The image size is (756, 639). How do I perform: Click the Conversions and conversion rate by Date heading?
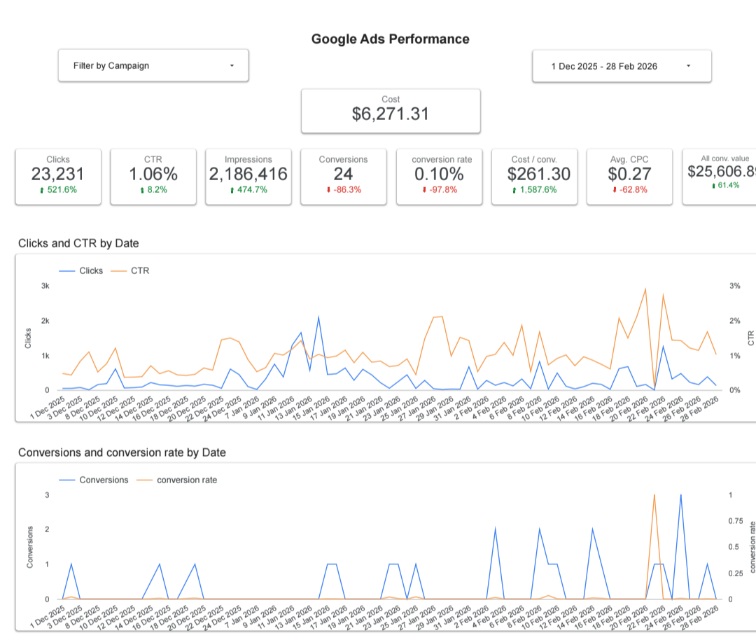coord(122,453)
